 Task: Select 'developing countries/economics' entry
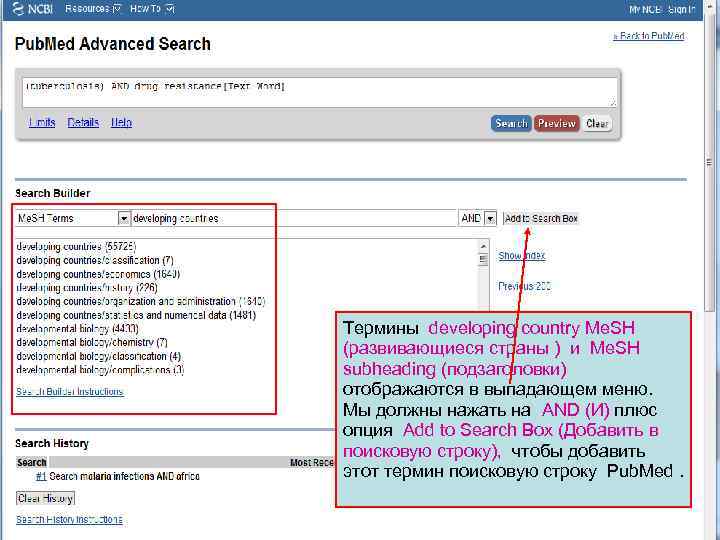pyautogui.click(x=98, y=274)
